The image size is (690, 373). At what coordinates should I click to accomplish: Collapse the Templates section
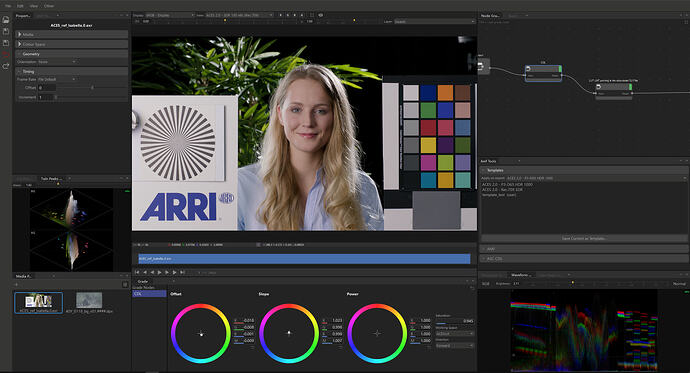pos(584,170)
